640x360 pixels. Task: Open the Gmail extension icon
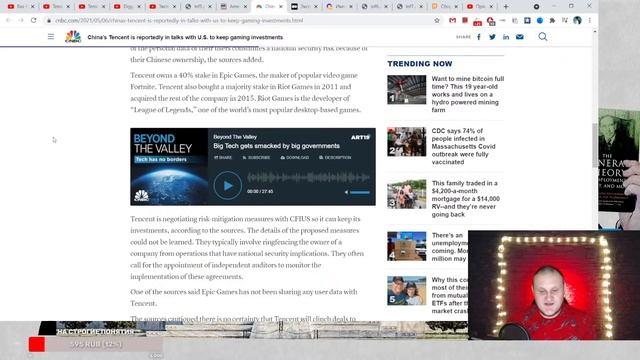[452, 20]
